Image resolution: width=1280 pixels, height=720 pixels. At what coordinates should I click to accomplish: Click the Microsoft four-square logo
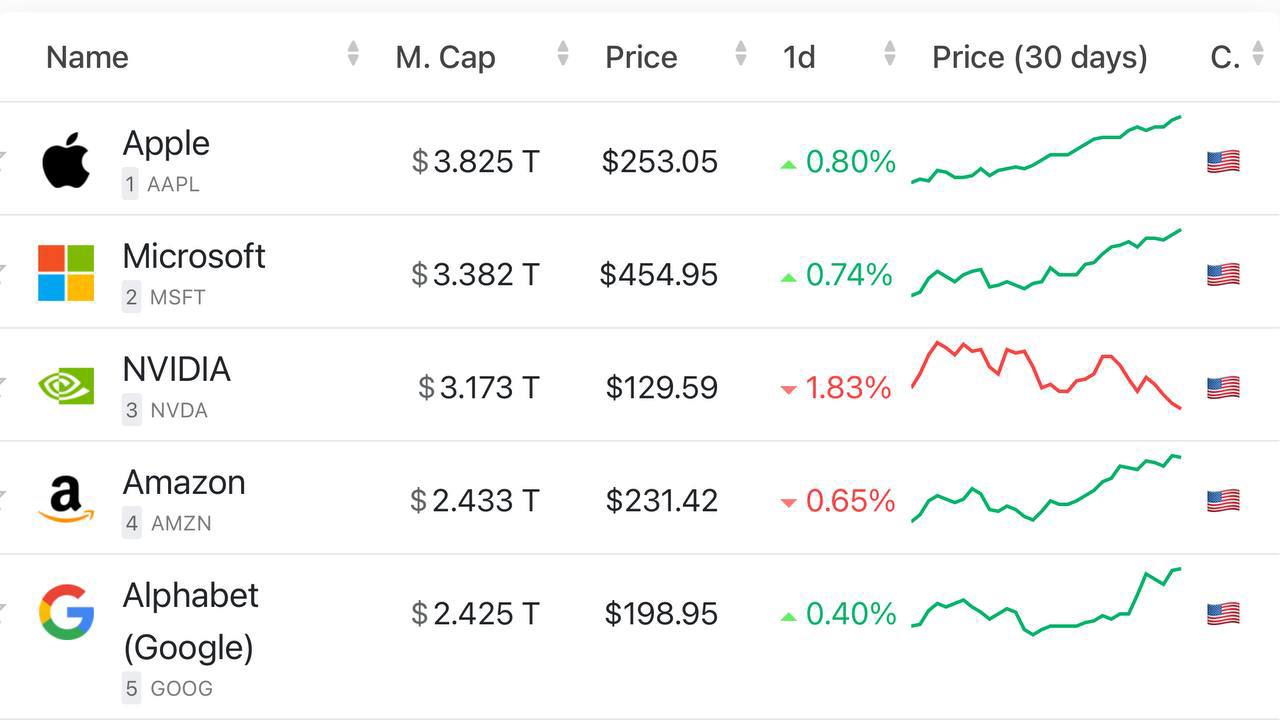66,273
